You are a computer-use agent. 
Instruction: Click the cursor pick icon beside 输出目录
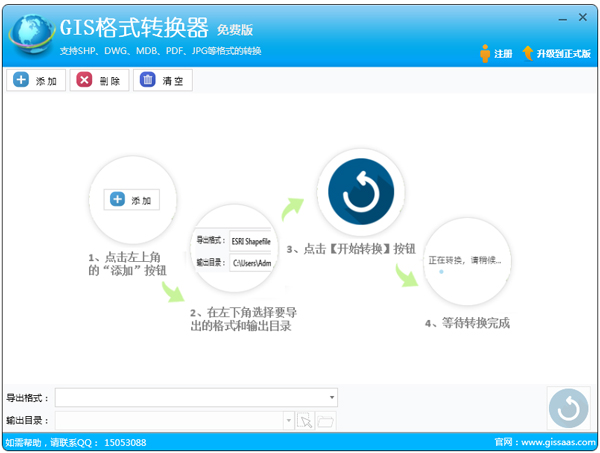[306, 421]
